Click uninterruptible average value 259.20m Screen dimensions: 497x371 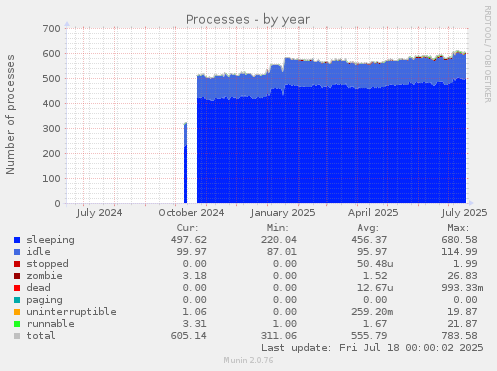(372, 312)
